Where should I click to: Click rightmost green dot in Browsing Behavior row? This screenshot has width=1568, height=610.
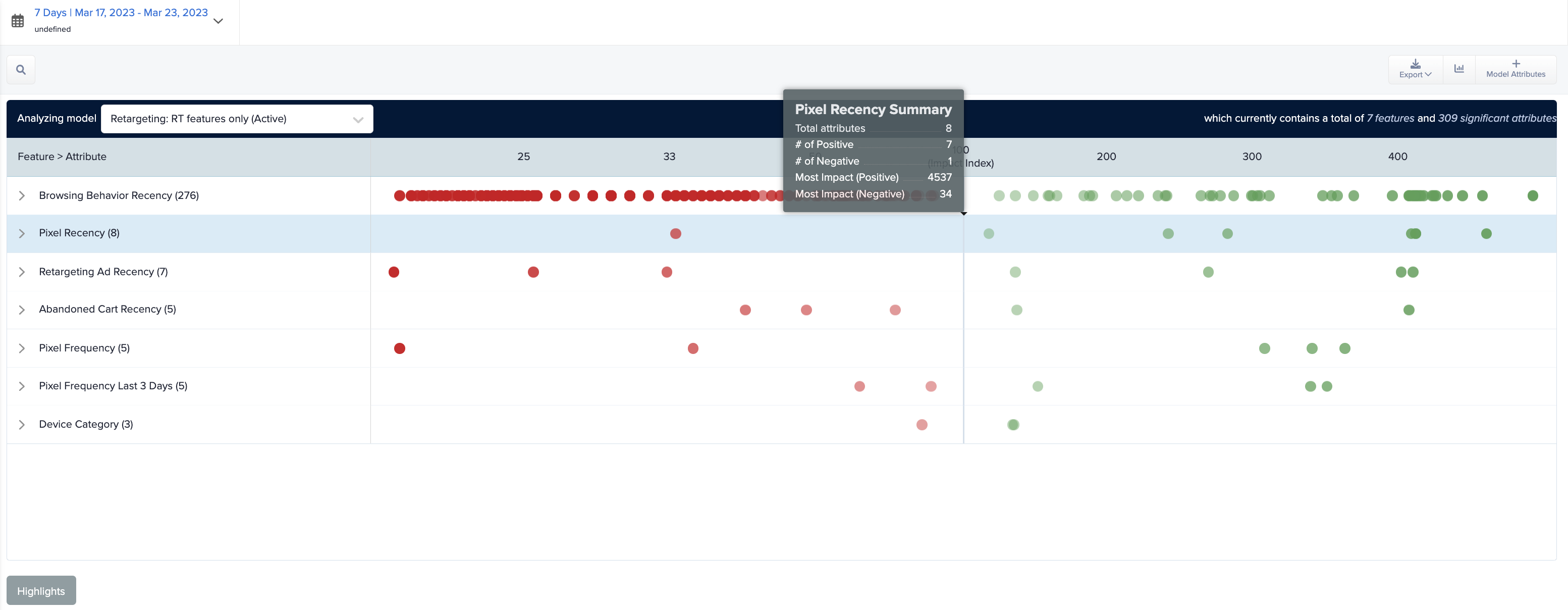point(1533,195)
